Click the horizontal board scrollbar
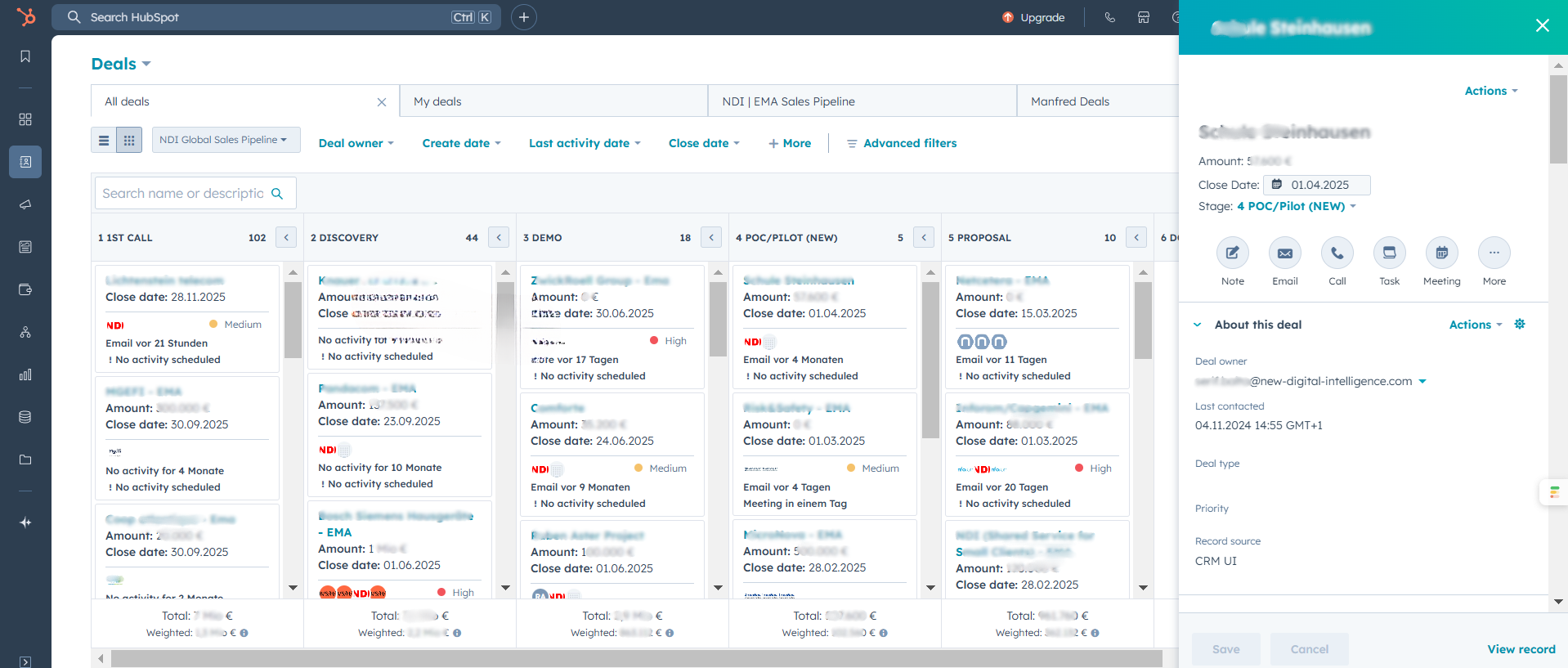The image size is (1568, 668). [636, 658]
